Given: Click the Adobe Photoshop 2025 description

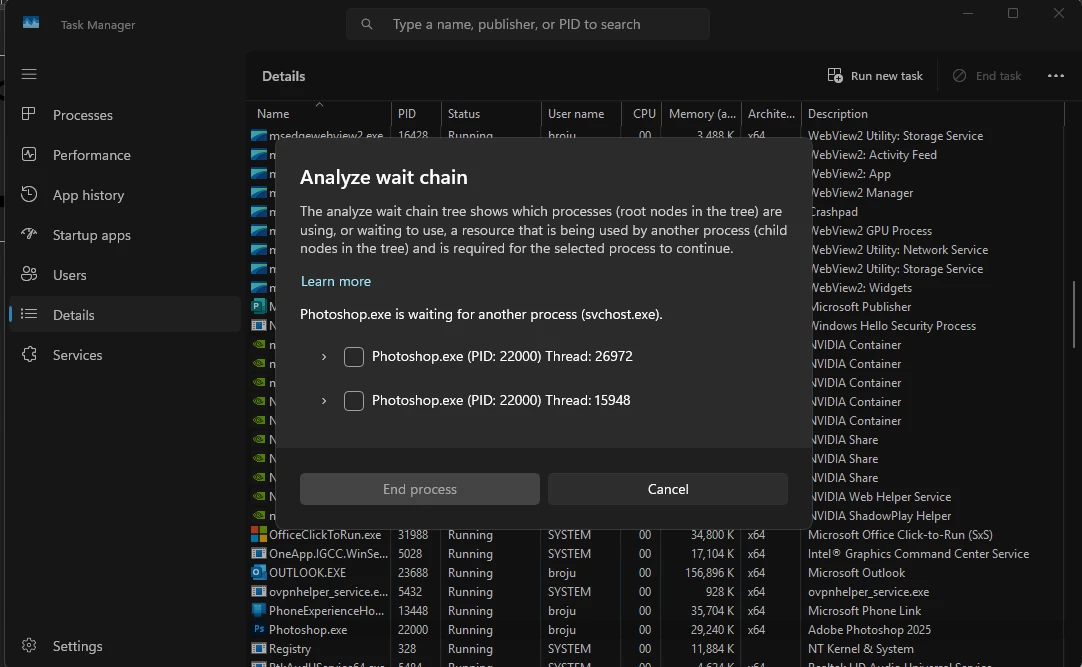Looking at the screenshot, I should 869,630.
